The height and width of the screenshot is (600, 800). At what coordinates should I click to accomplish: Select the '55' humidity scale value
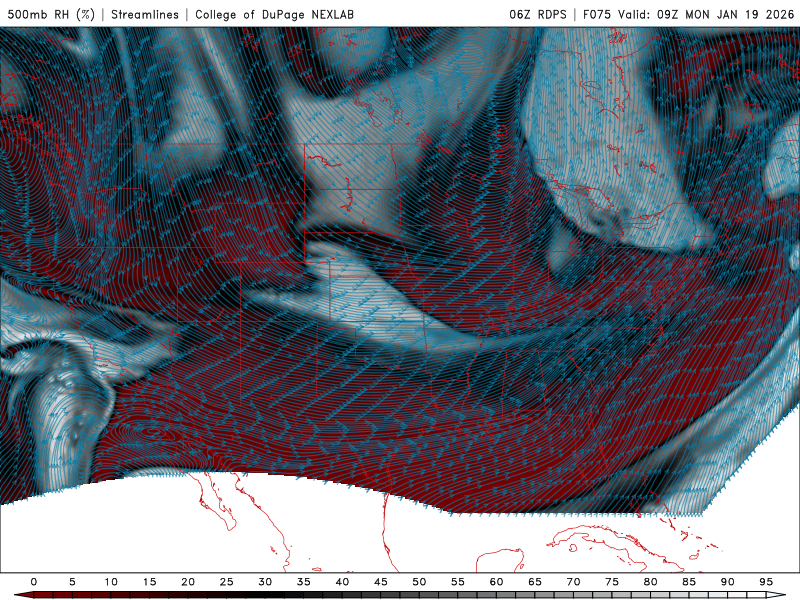pyautogui.click(x=458, y=582)
